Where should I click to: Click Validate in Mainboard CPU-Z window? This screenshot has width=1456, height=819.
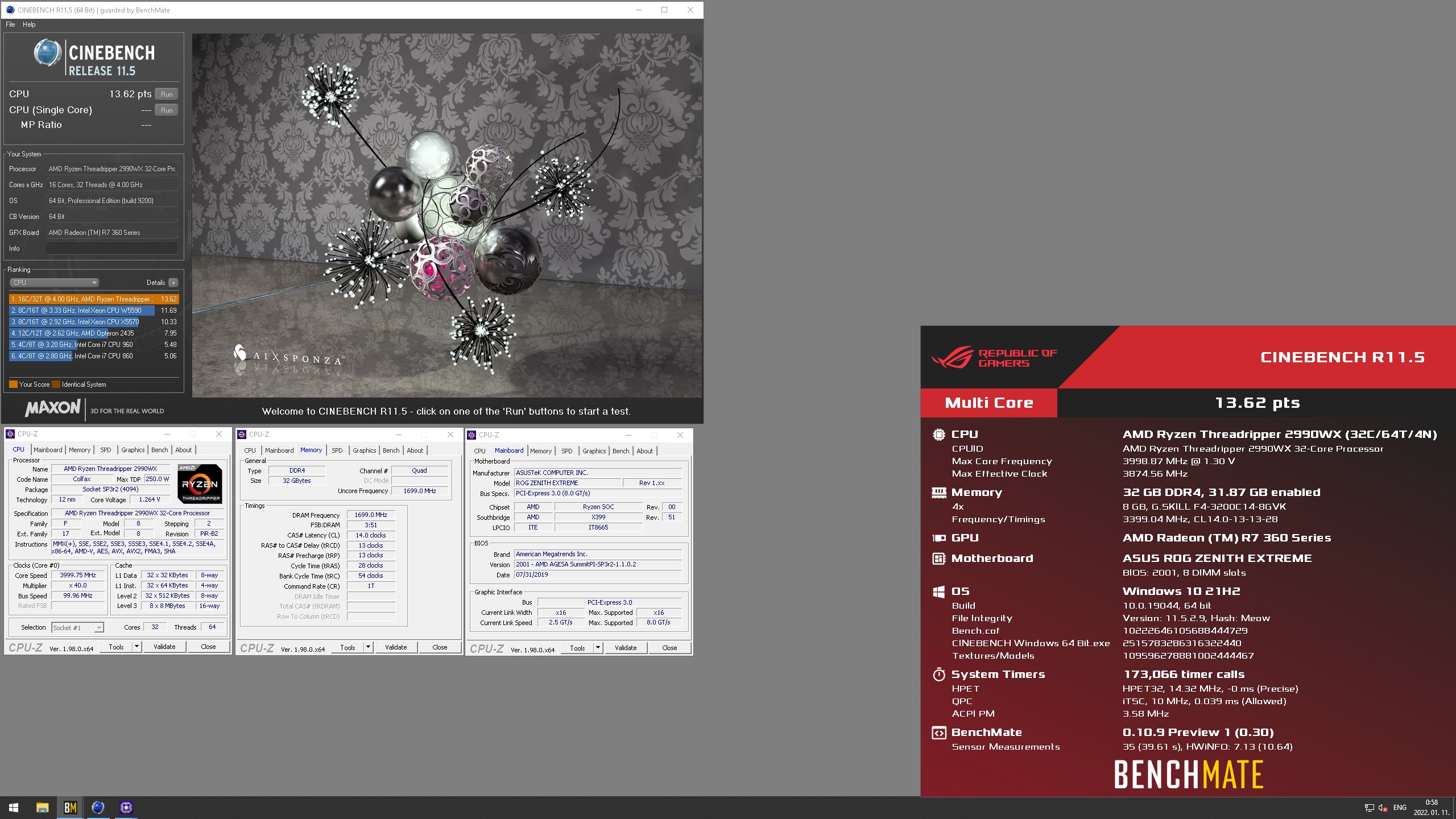[x=626, y=648]
